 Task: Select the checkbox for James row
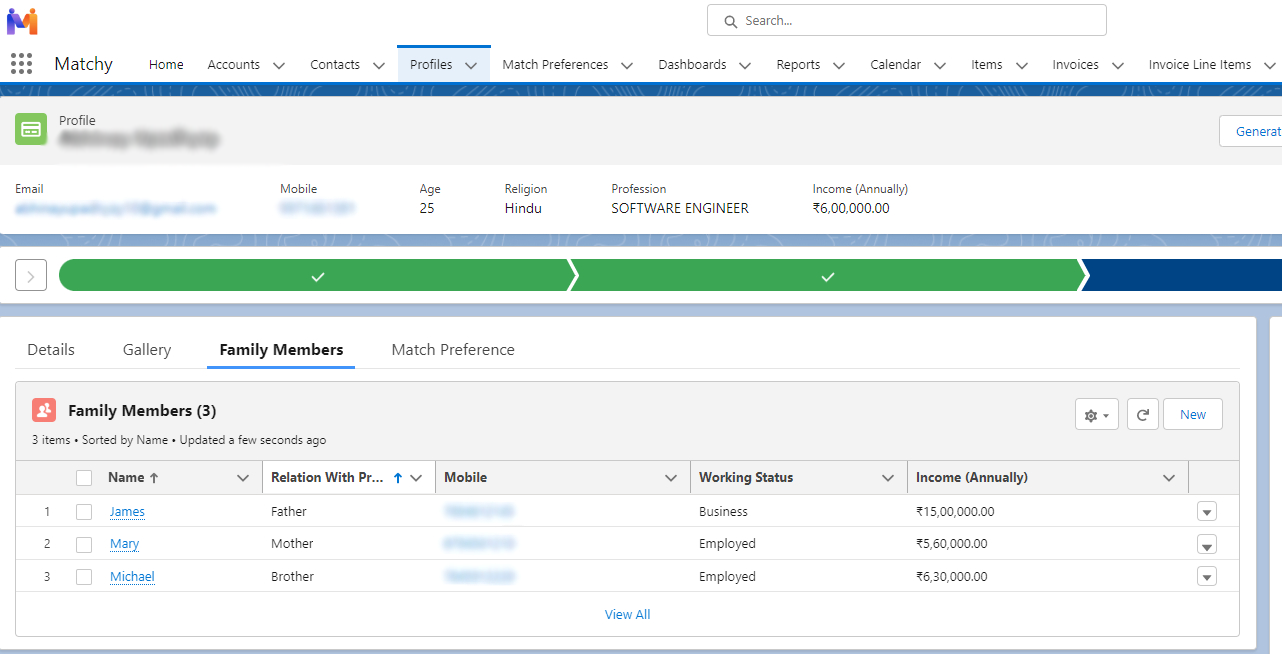(84, 512)
